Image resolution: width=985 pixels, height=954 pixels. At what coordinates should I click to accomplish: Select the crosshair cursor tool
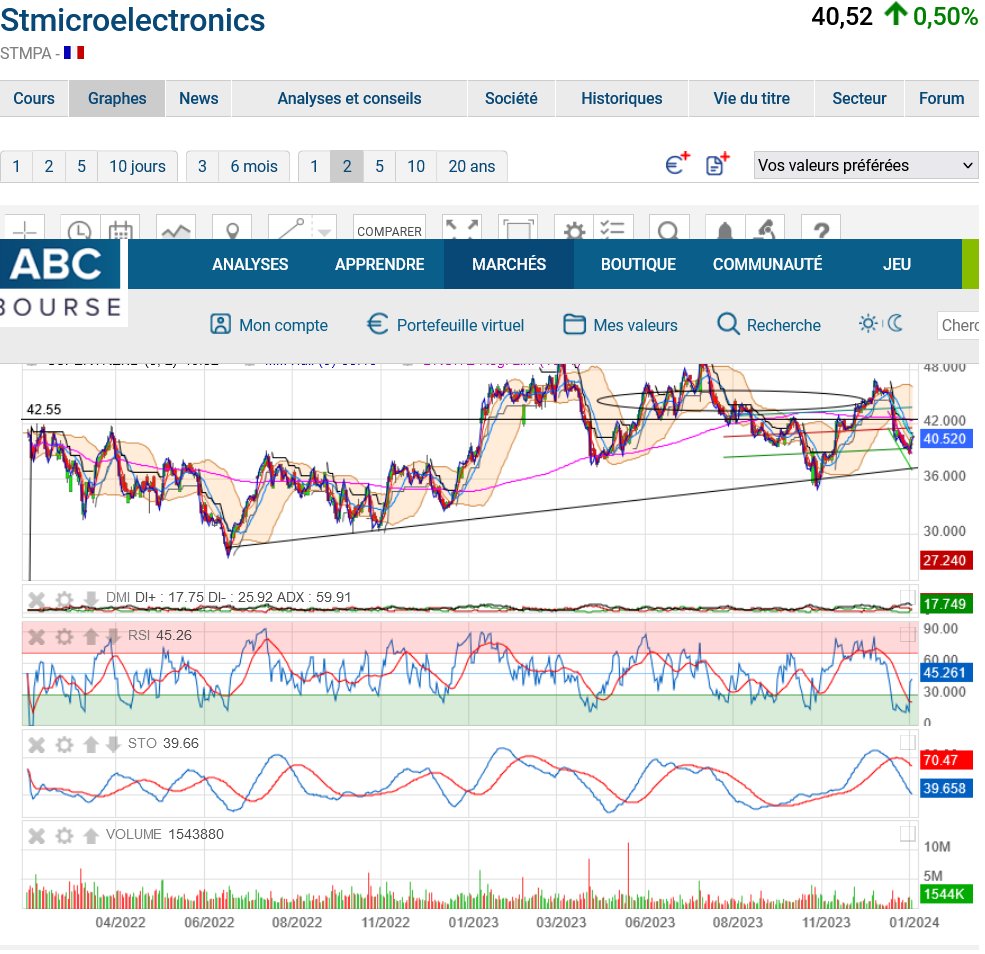[24, 229]
